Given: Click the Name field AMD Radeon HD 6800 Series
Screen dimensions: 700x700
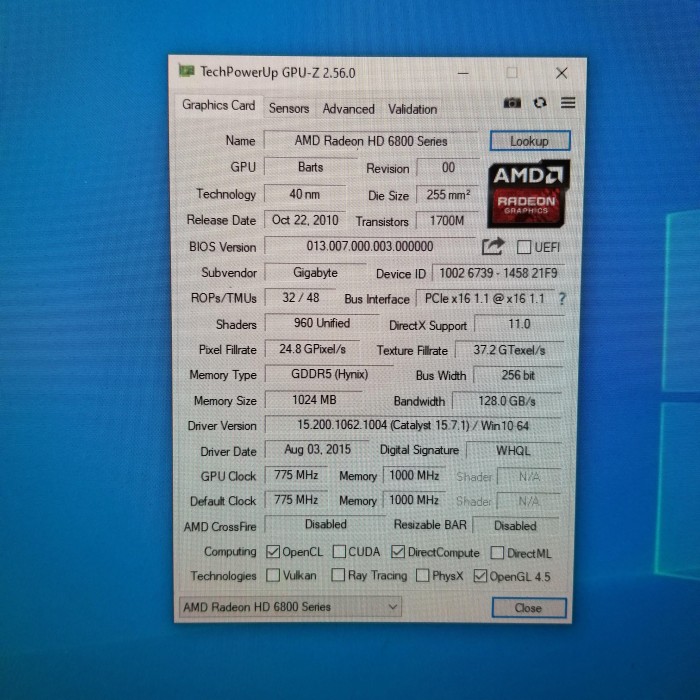Looking at the screenshot, I should point(371,141).
